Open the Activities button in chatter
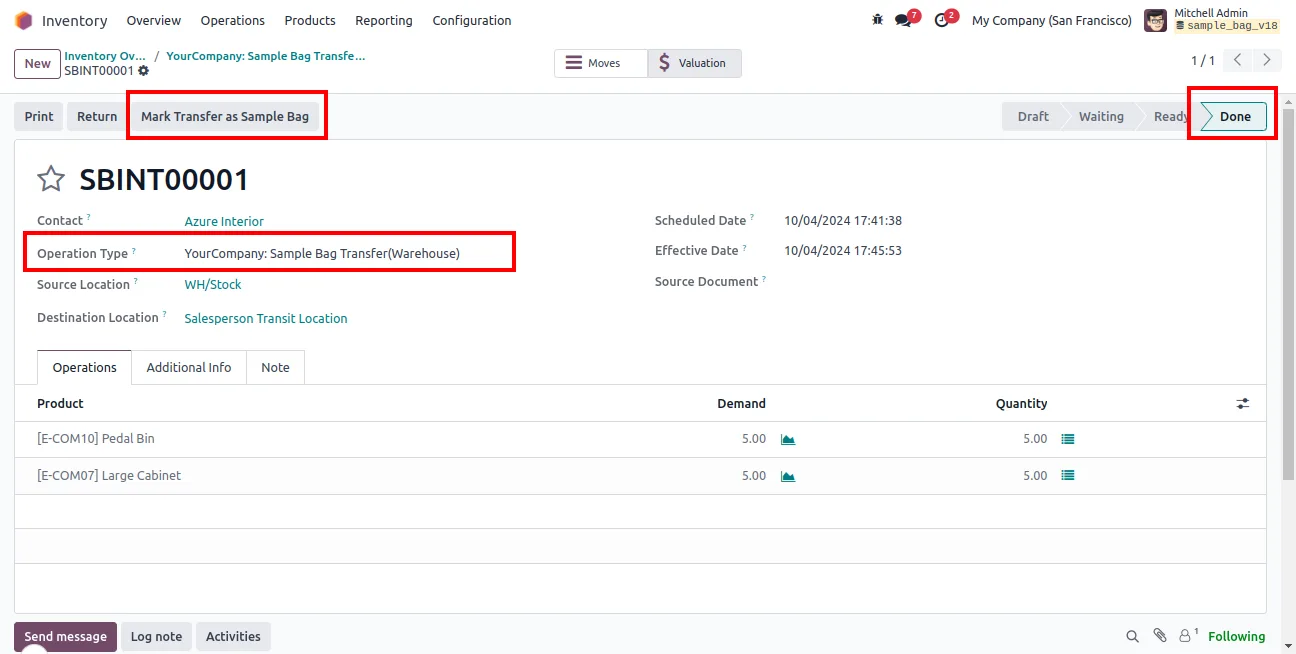1296x654 pixels. coord(233,637)
